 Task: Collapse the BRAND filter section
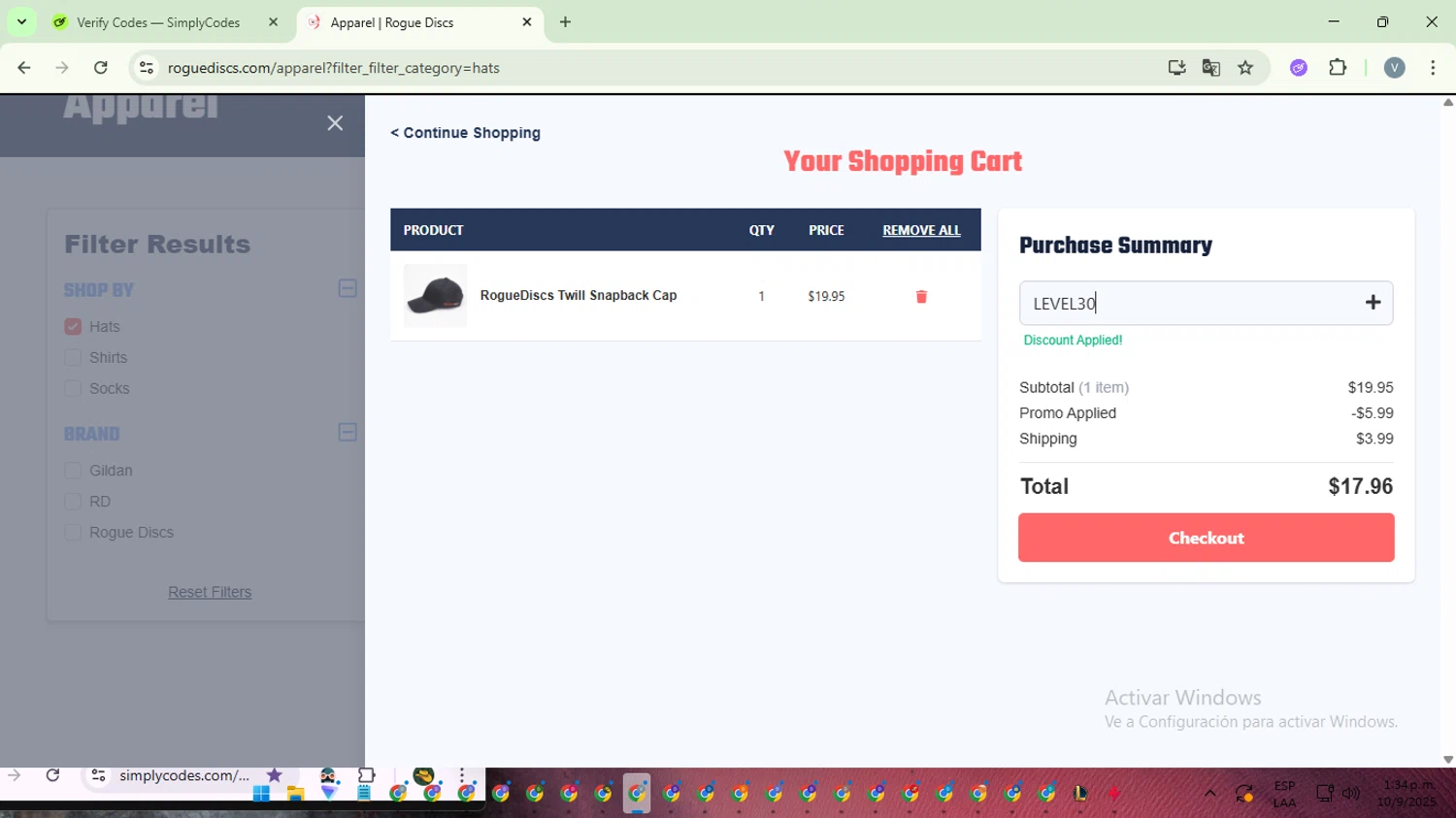point(347,432)
